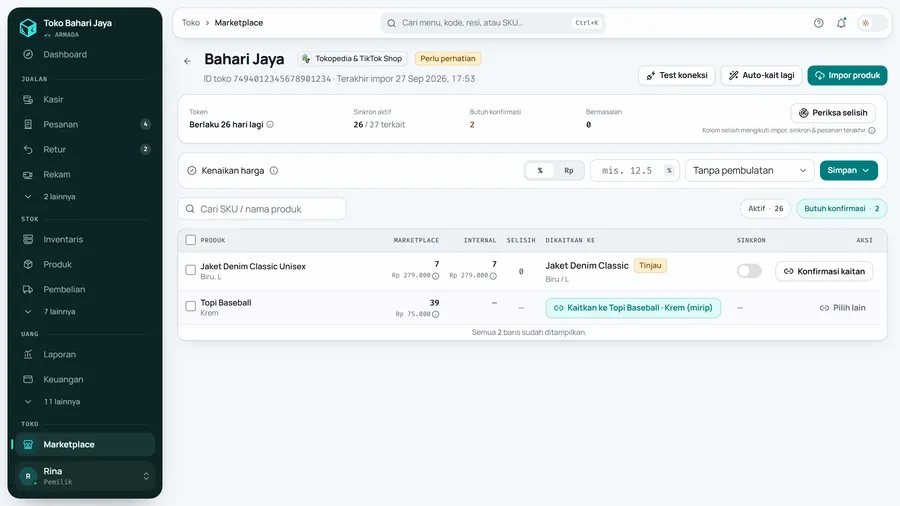The image size is (900, 506).
Task: Click the Tinjau badge on Jaket Denim Classic
Action: tap(650, 266)
